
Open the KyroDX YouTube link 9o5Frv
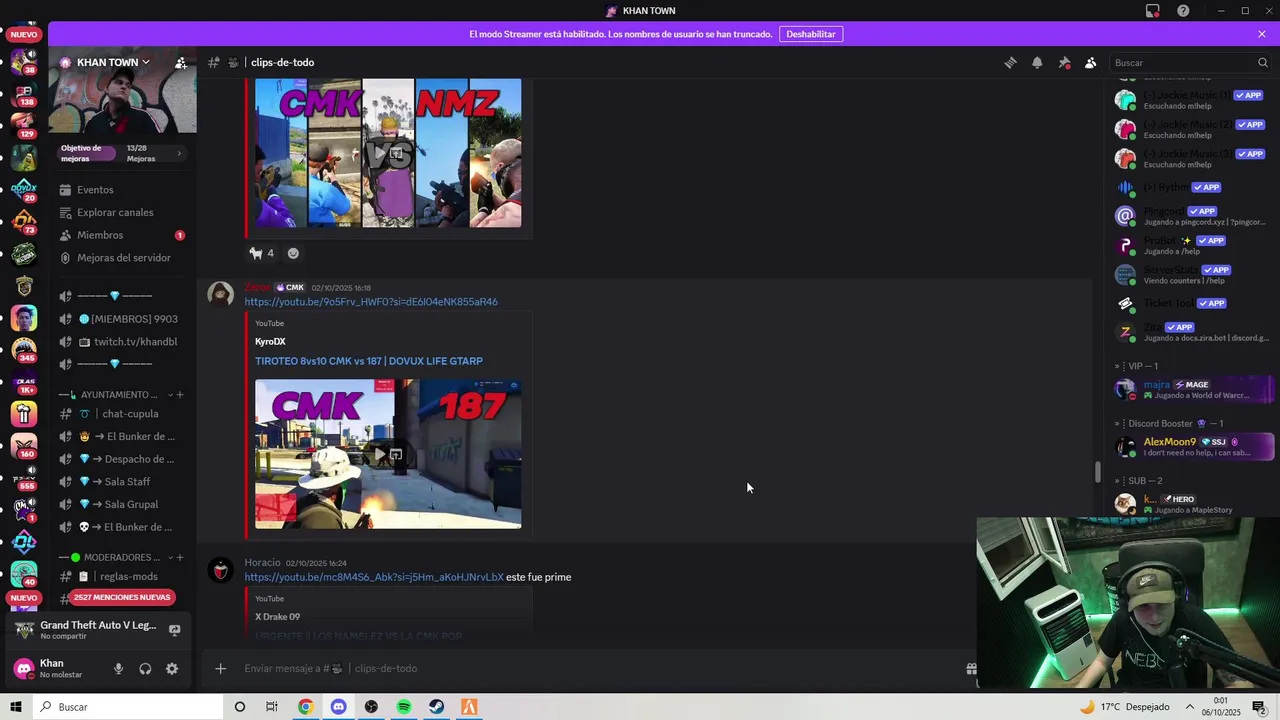coord(371,302)
